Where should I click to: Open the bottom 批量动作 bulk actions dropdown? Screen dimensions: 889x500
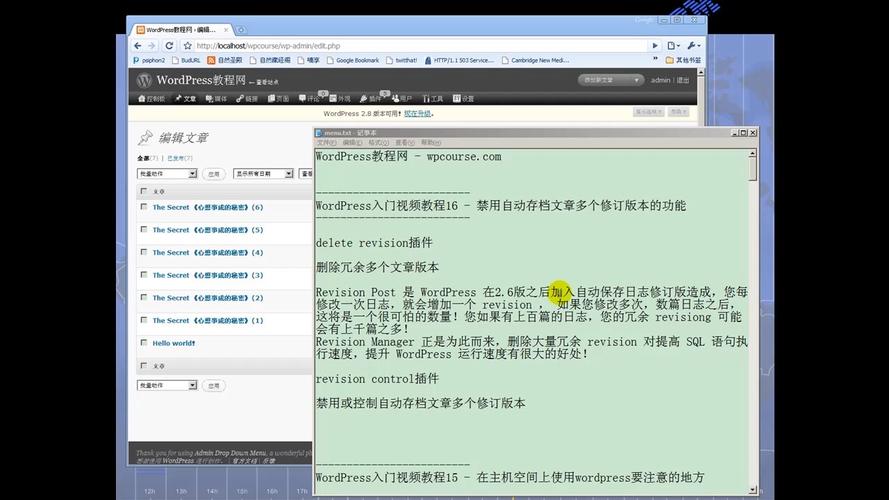point(167,385)
